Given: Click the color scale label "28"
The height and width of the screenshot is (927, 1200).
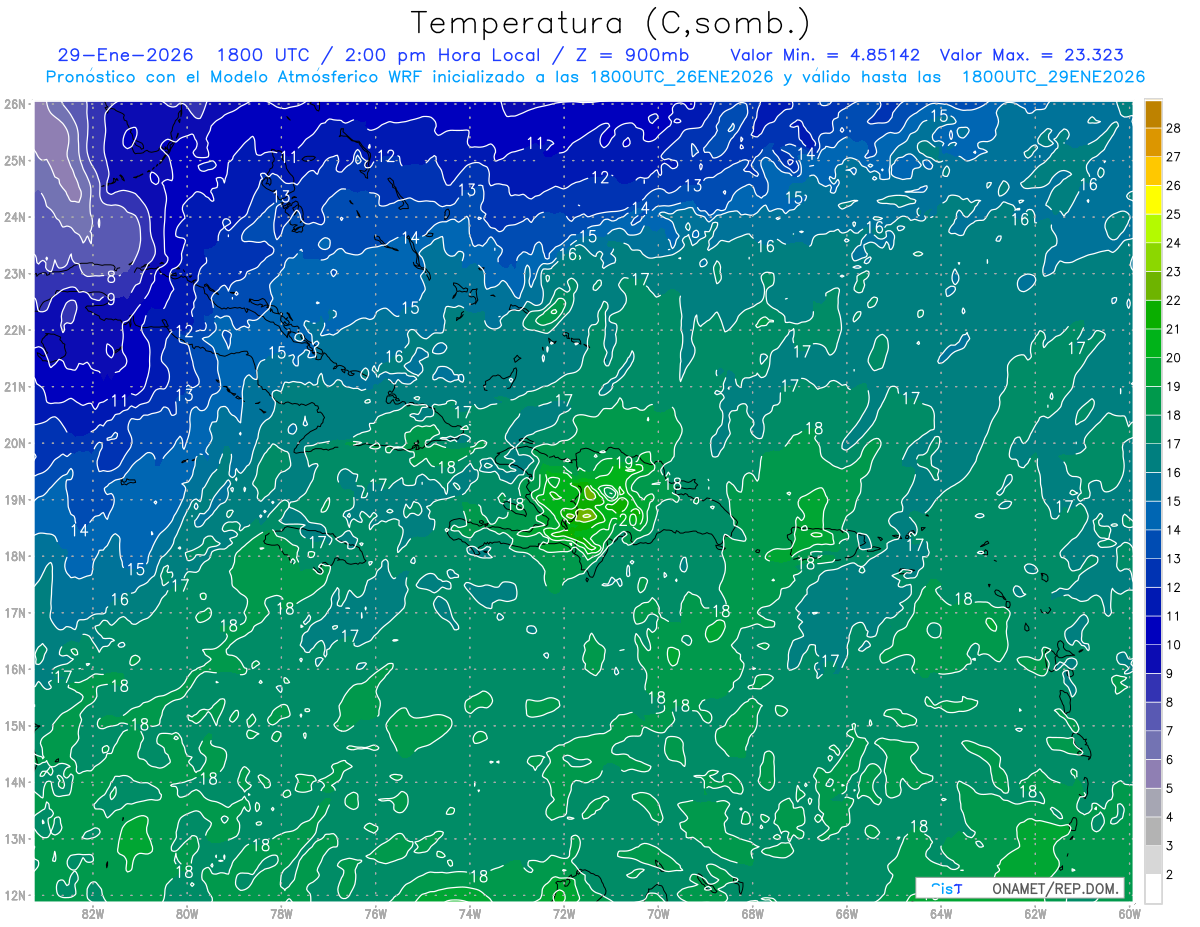Looking at the screenshot, I should tap(1174, 128).
